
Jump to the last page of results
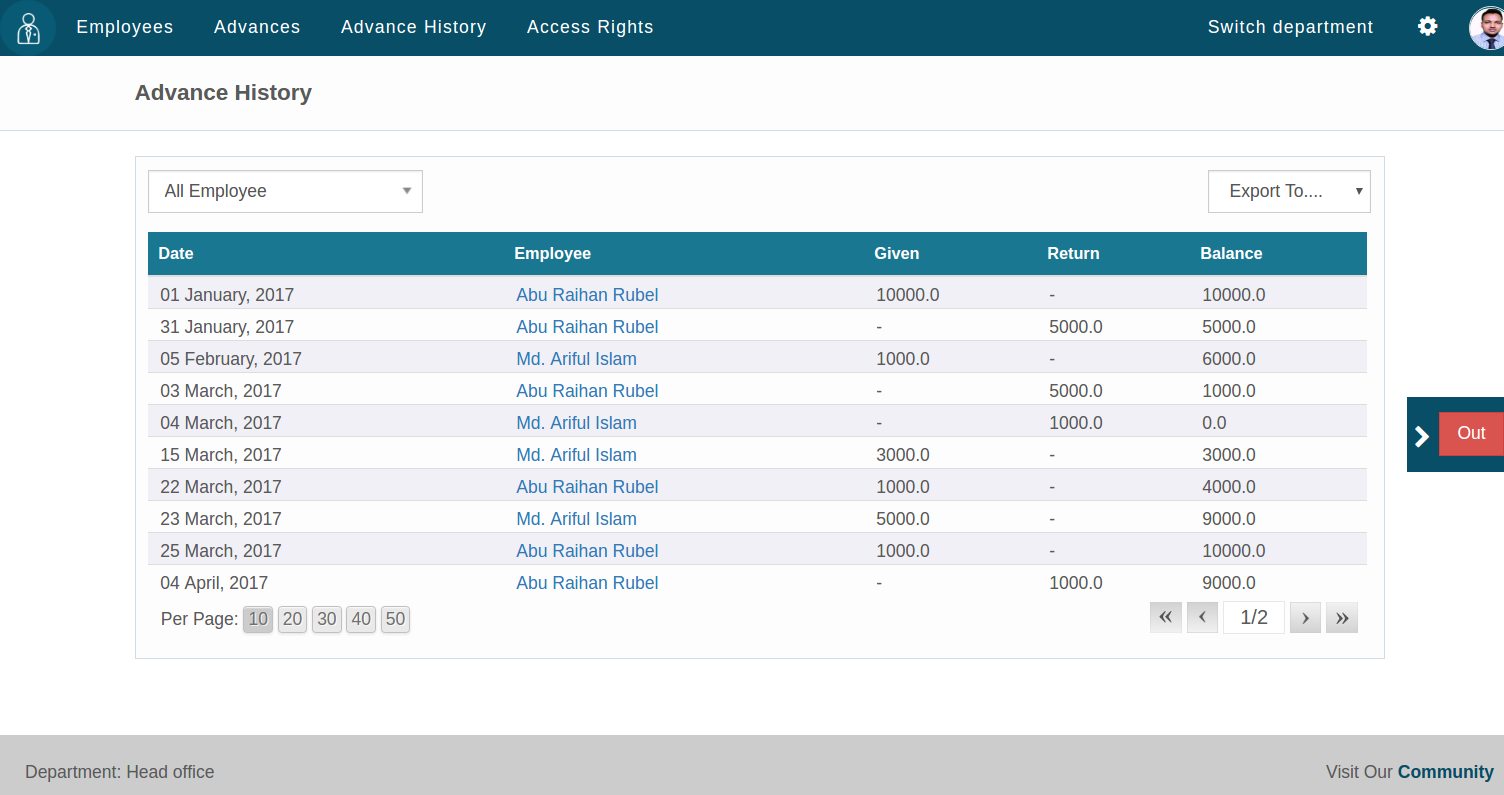pyautogui.click(x=1341, y=618)
